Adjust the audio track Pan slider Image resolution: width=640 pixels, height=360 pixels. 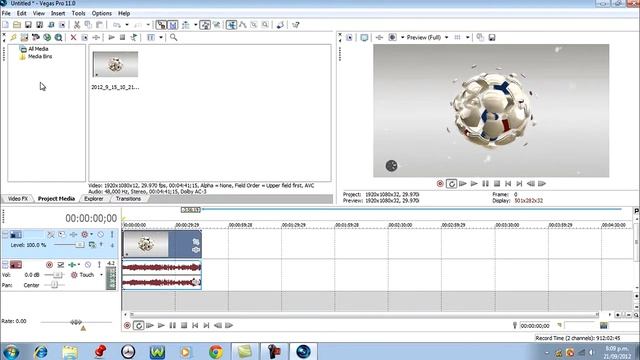[54, 285]
